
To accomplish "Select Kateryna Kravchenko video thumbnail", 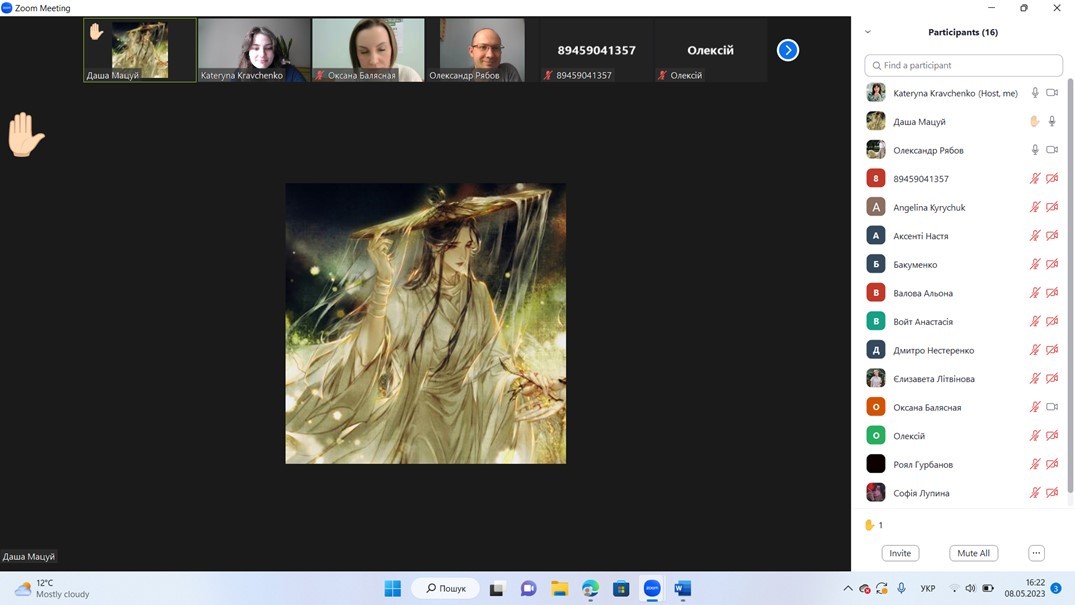I will point(254,50).
